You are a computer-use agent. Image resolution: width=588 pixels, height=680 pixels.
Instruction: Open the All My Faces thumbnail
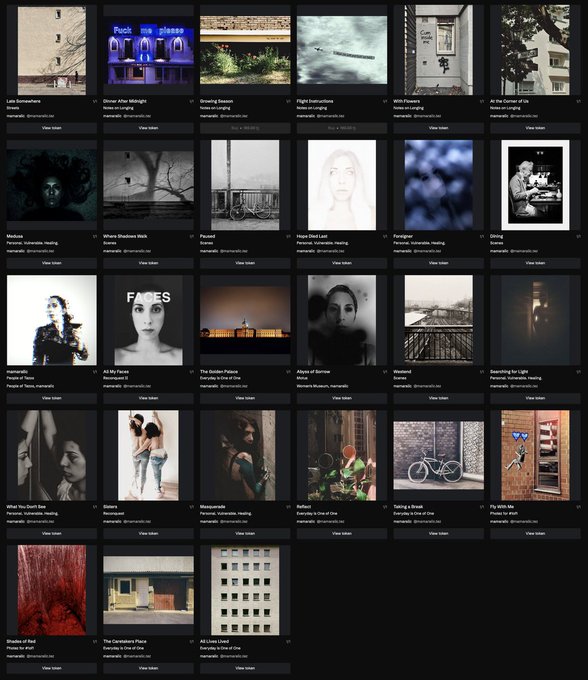click(148, 320)
